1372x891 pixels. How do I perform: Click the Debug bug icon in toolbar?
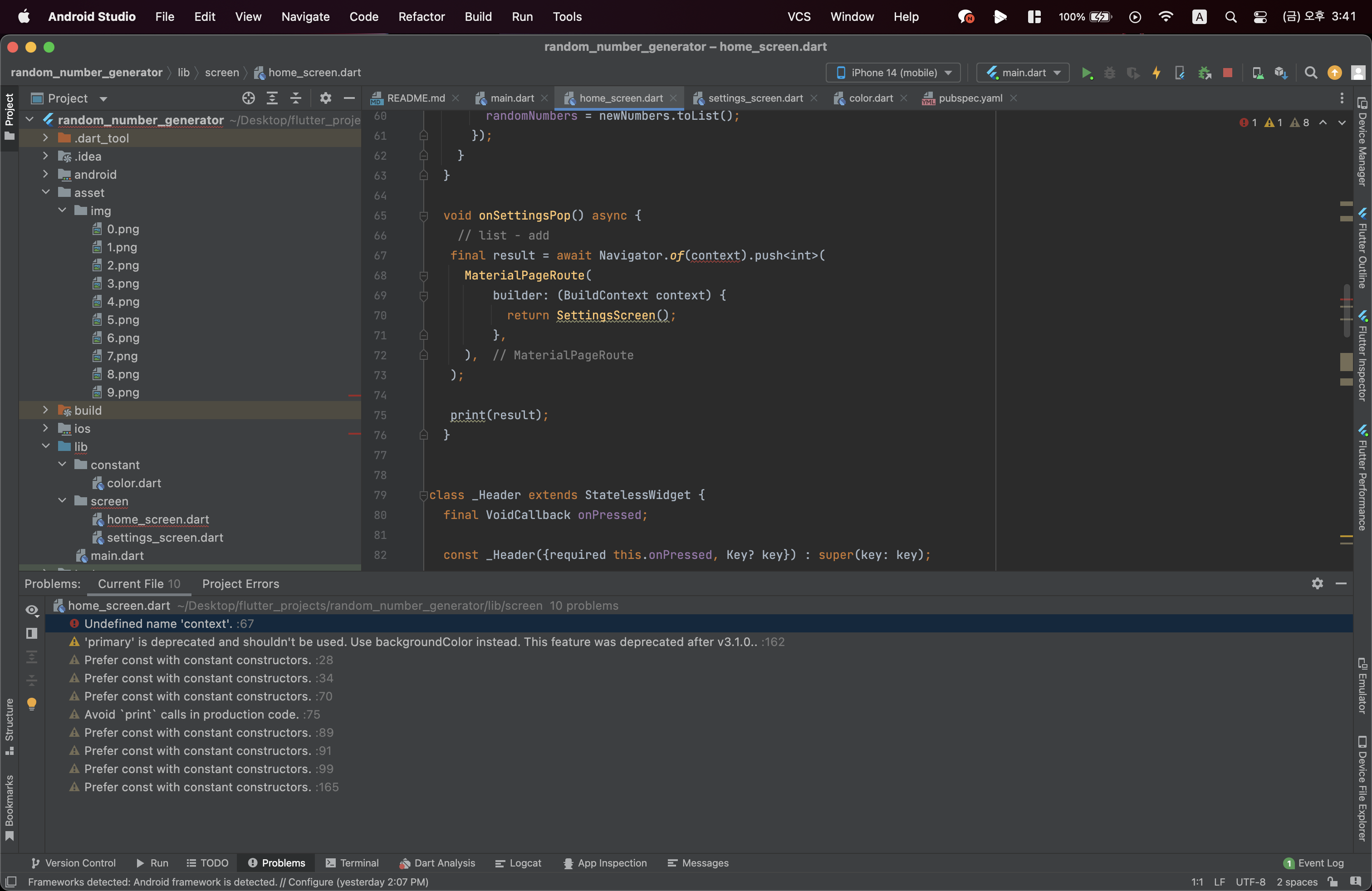(x=1109, y=73)
